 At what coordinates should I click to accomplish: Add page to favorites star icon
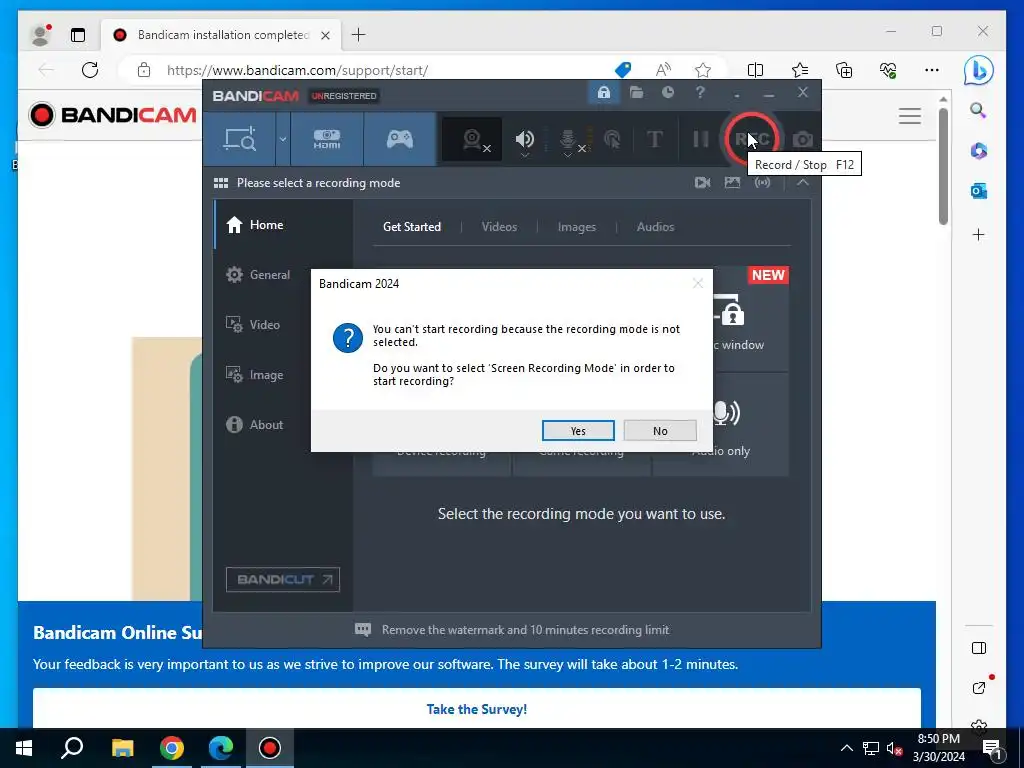(x=703, y=70)
